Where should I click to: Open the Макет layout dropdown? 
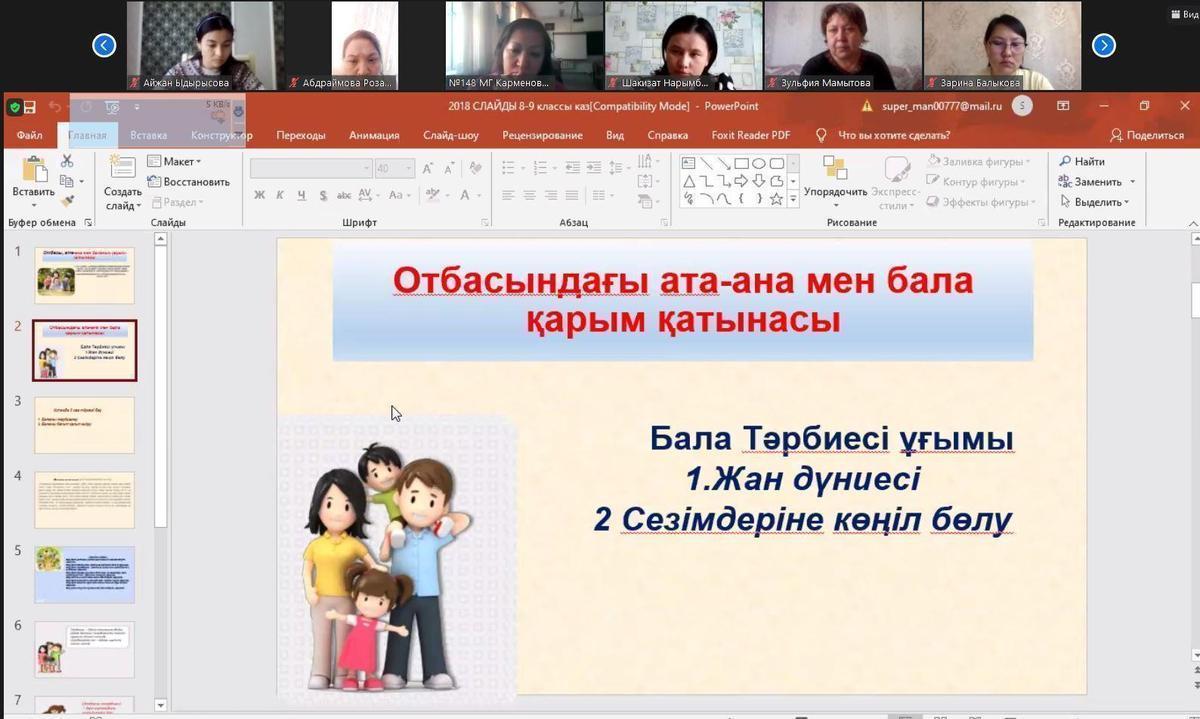[174, 161]
